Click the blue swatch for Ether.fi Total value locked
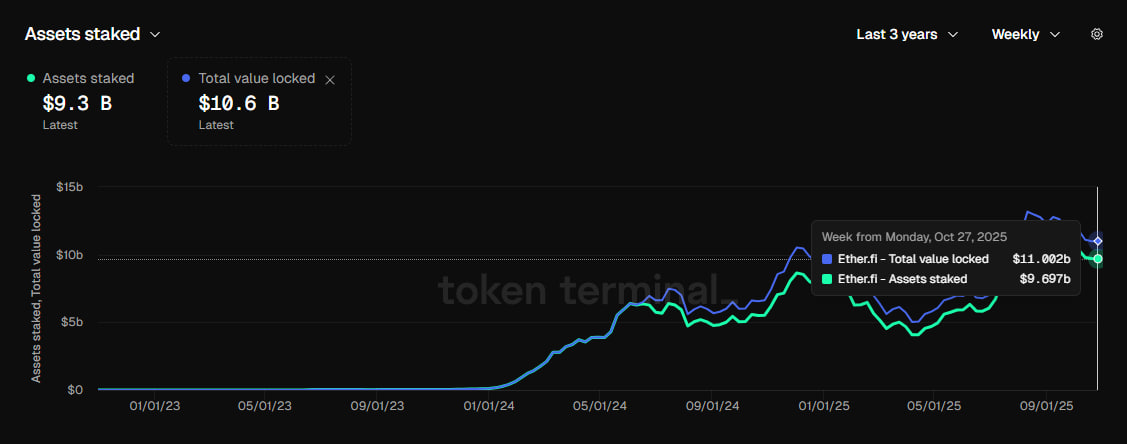The height and width of the screenshot is (444, 1127). click(x=827, y=259)
